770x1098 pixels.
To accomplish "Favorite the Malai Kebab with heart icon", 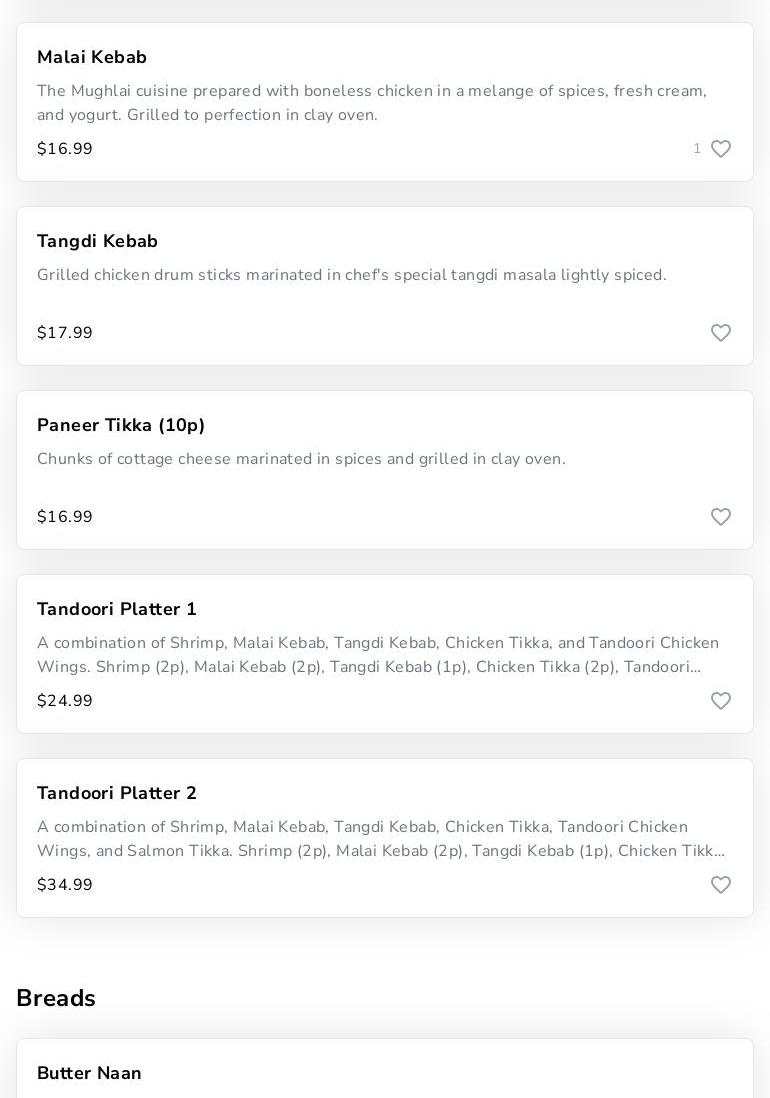I will tap(721, 149).
